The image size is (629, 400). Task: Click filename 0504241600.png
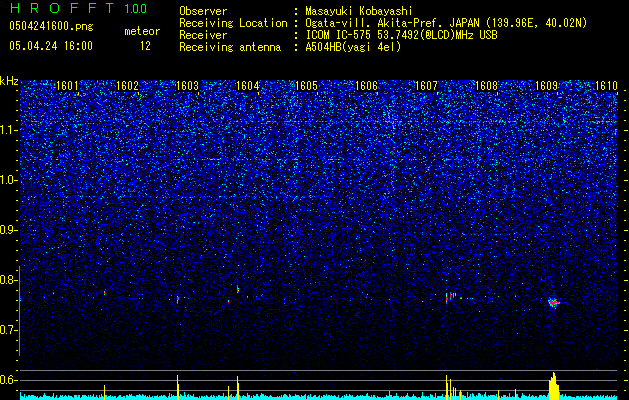pos(51,26)
